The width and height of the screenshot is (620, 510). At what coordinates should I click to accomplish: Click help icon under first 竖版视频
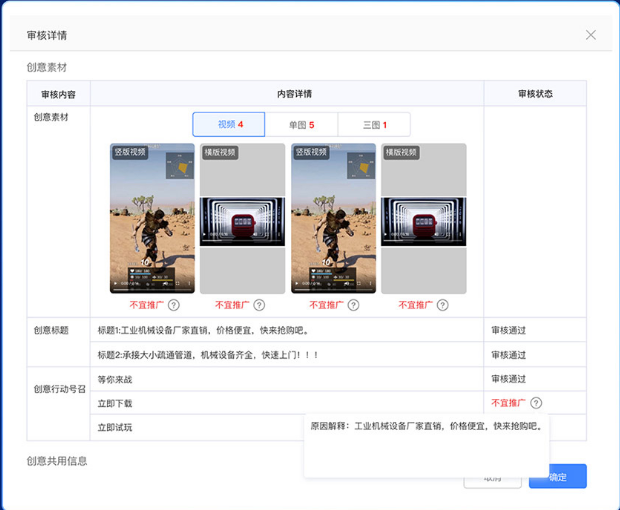[x=174, y=305]
